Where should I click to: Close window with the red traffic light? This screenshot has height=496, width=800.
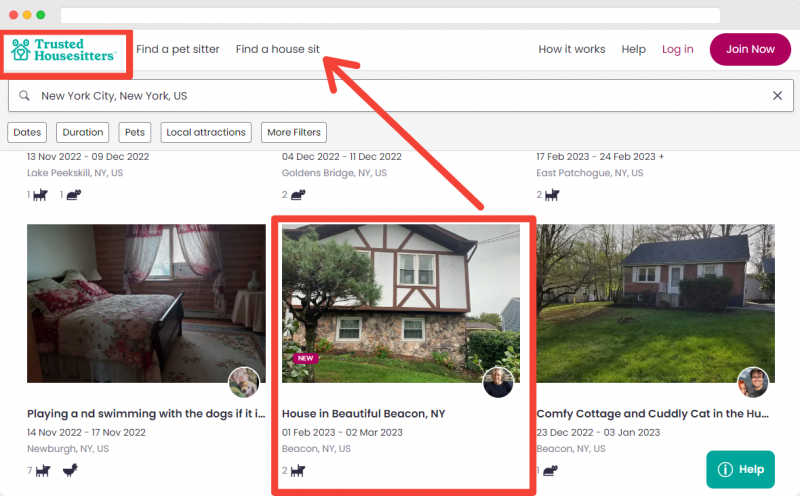click(14, 15)
